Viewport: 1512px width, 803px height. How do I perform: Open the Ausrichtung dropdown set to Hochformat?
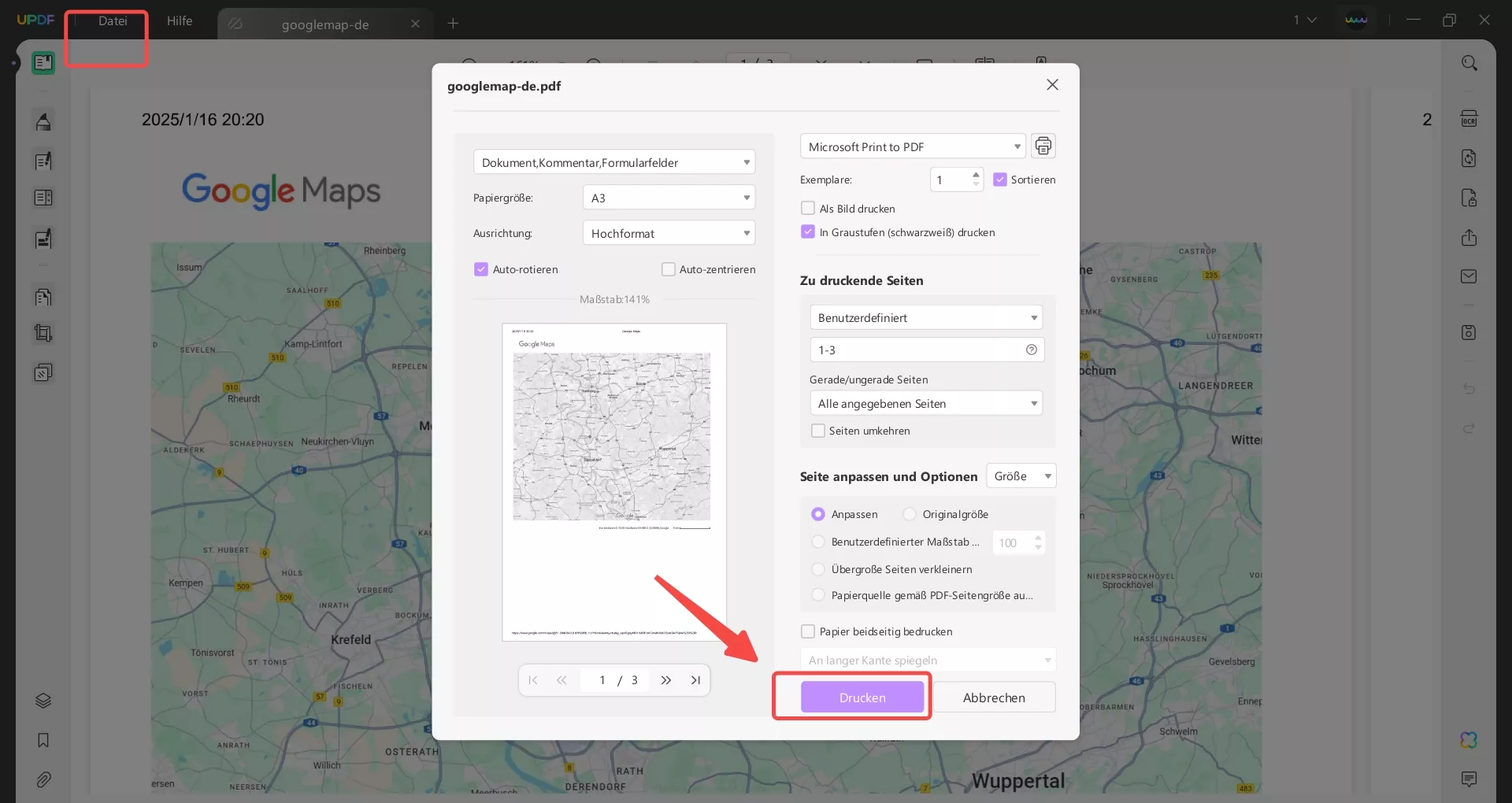668,233
